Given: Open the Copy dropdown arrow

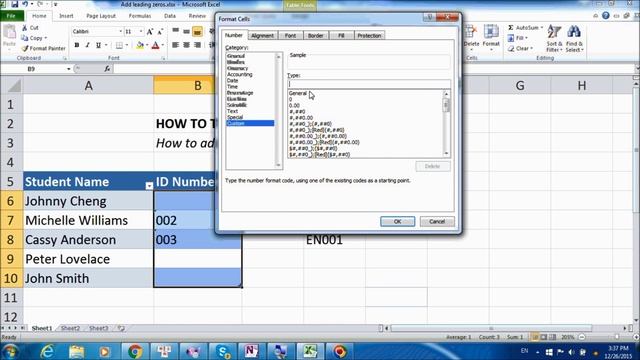Looking at the screenshot, I should pos(46,38).
